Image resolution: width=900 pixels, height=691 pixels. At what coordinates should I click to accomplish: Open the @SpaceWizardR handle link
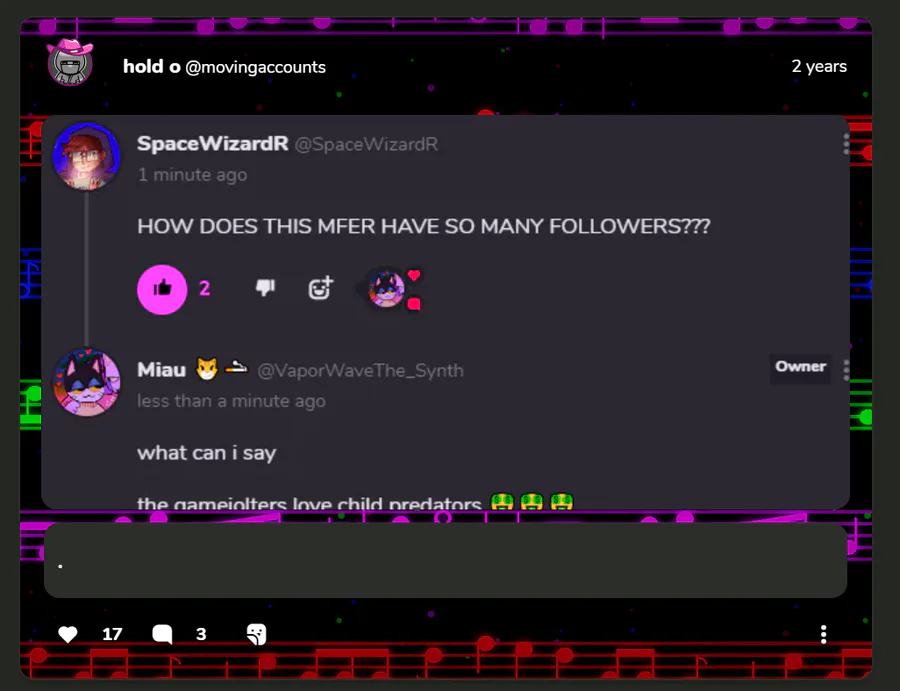pos(366,144)
